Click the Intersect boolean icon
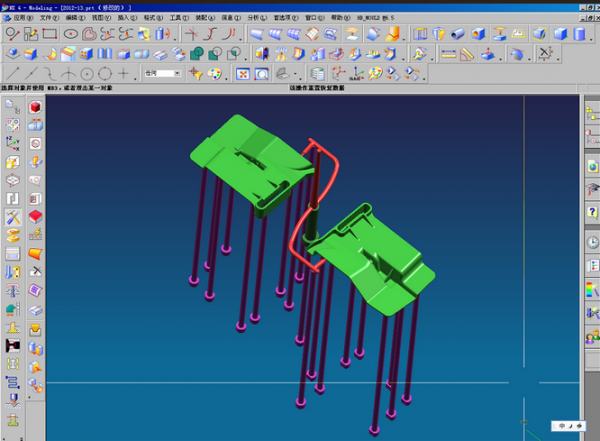Image resolution: width=600 pixels, height=441 pixels. (x=234, y=54)
